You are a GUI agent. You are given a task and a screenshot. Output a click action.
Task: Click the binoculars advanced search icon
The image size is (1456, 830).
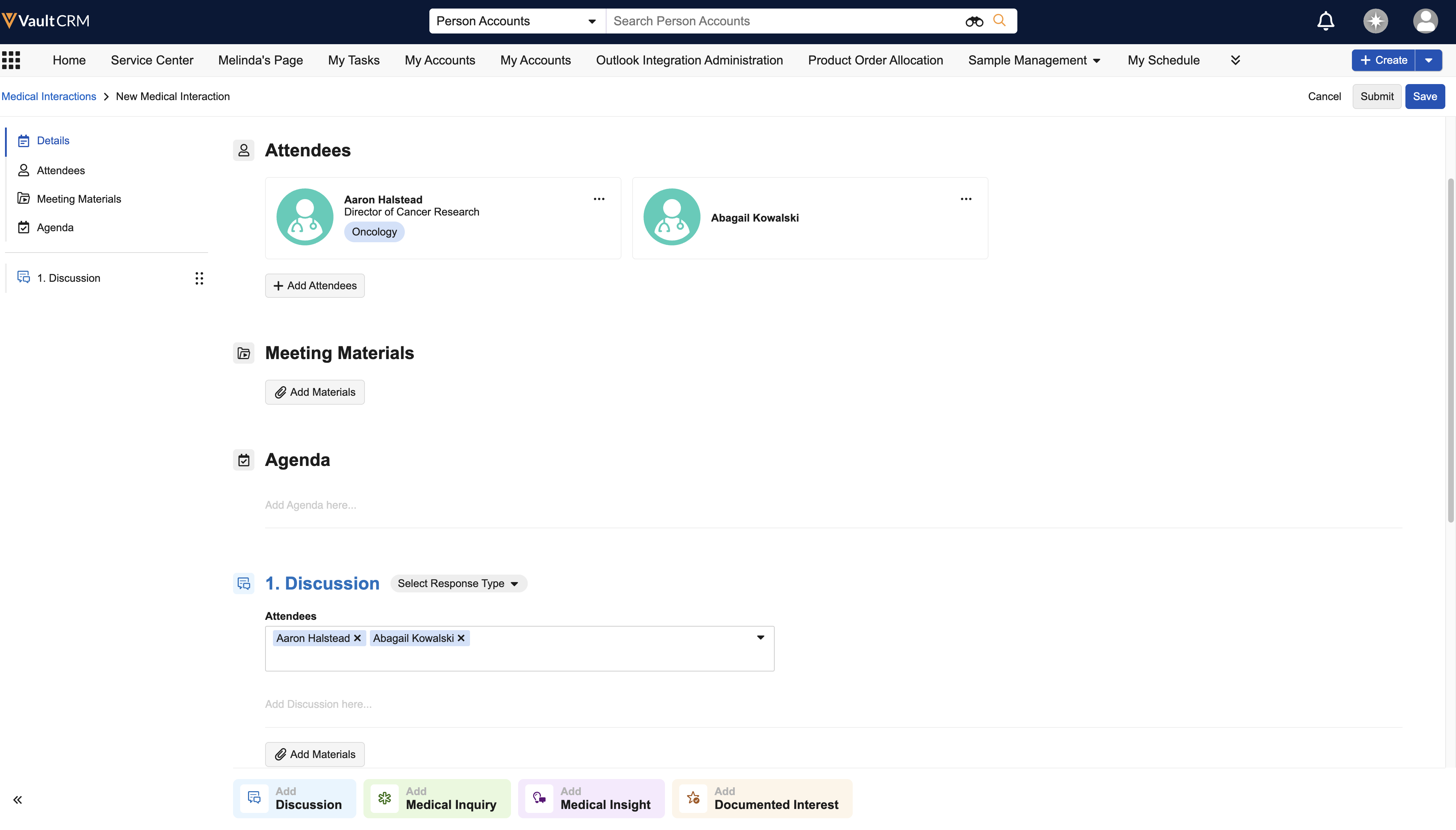point(974,22)
